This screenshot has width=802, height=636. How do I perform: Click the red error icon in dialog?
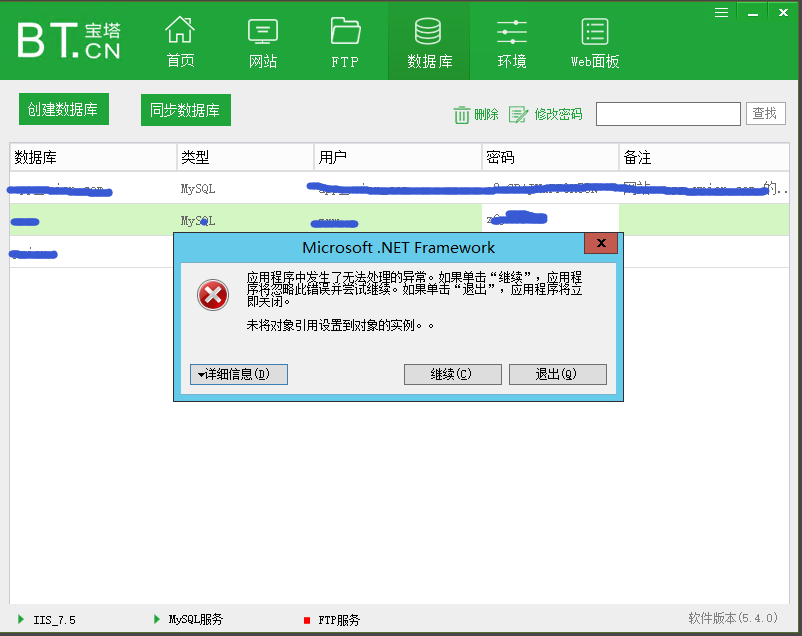(x=213, y=295)
